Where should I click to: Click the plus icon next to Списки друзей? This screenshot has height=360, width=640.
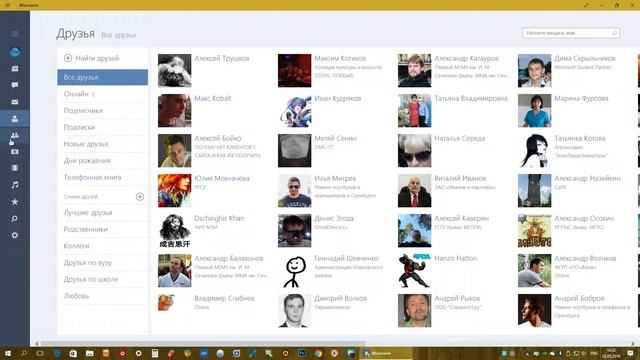[x=140, y=197]
